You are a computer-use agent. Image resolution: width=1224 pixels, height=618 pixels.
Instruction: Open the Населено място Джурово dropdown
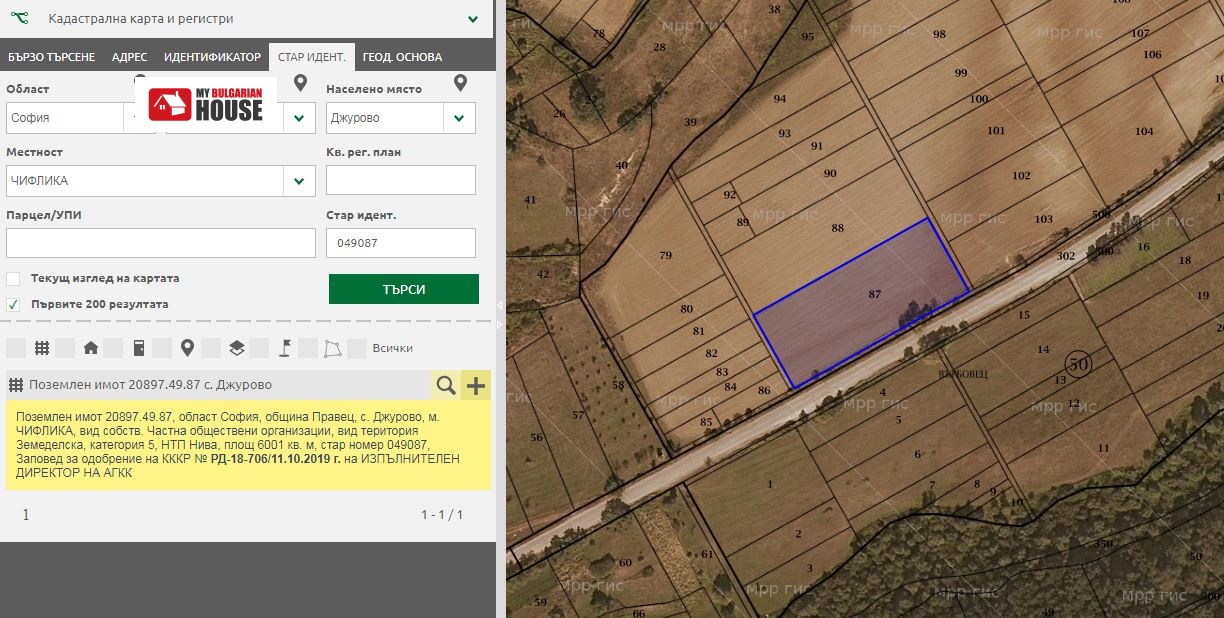(x=459, y=118)
